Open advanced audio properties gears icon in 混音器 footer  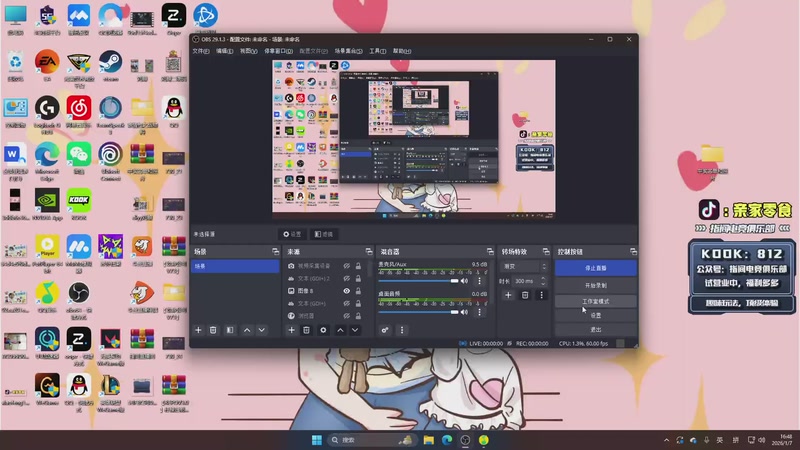point(385,330)
